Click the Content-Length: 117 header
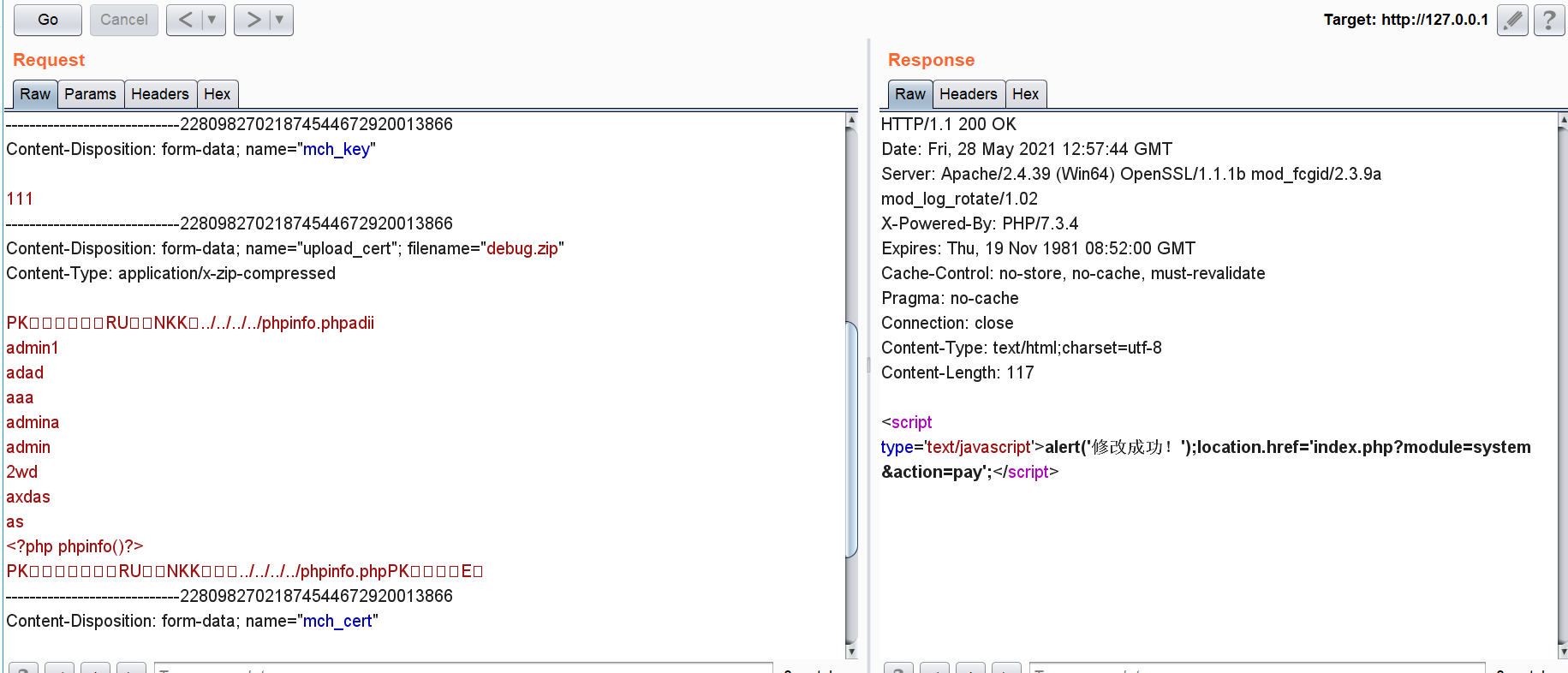The width and height of the screenshot is (1568, 673). pos(957,372)
